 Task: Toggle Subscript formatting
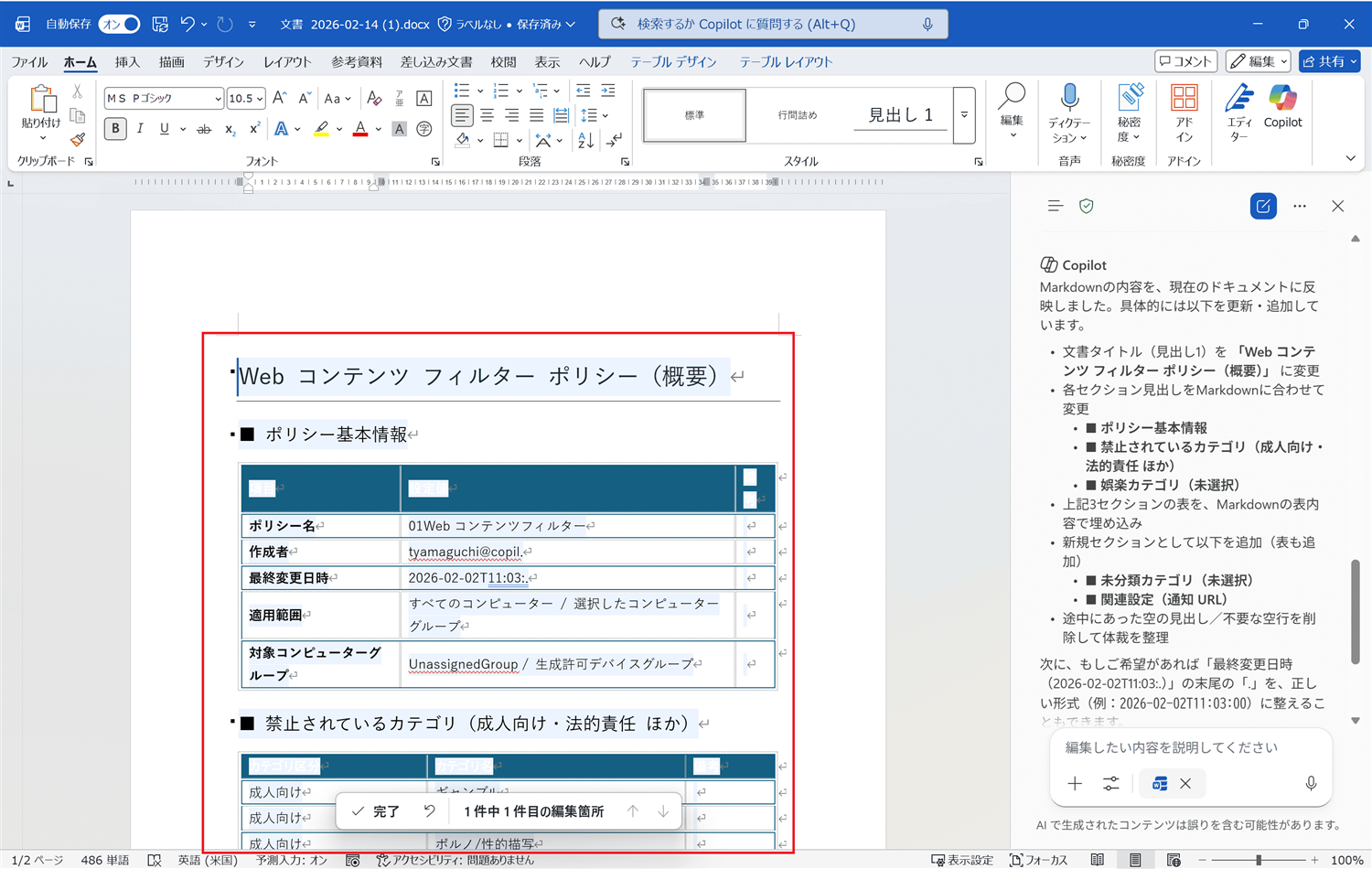click(x=230, y=129)
